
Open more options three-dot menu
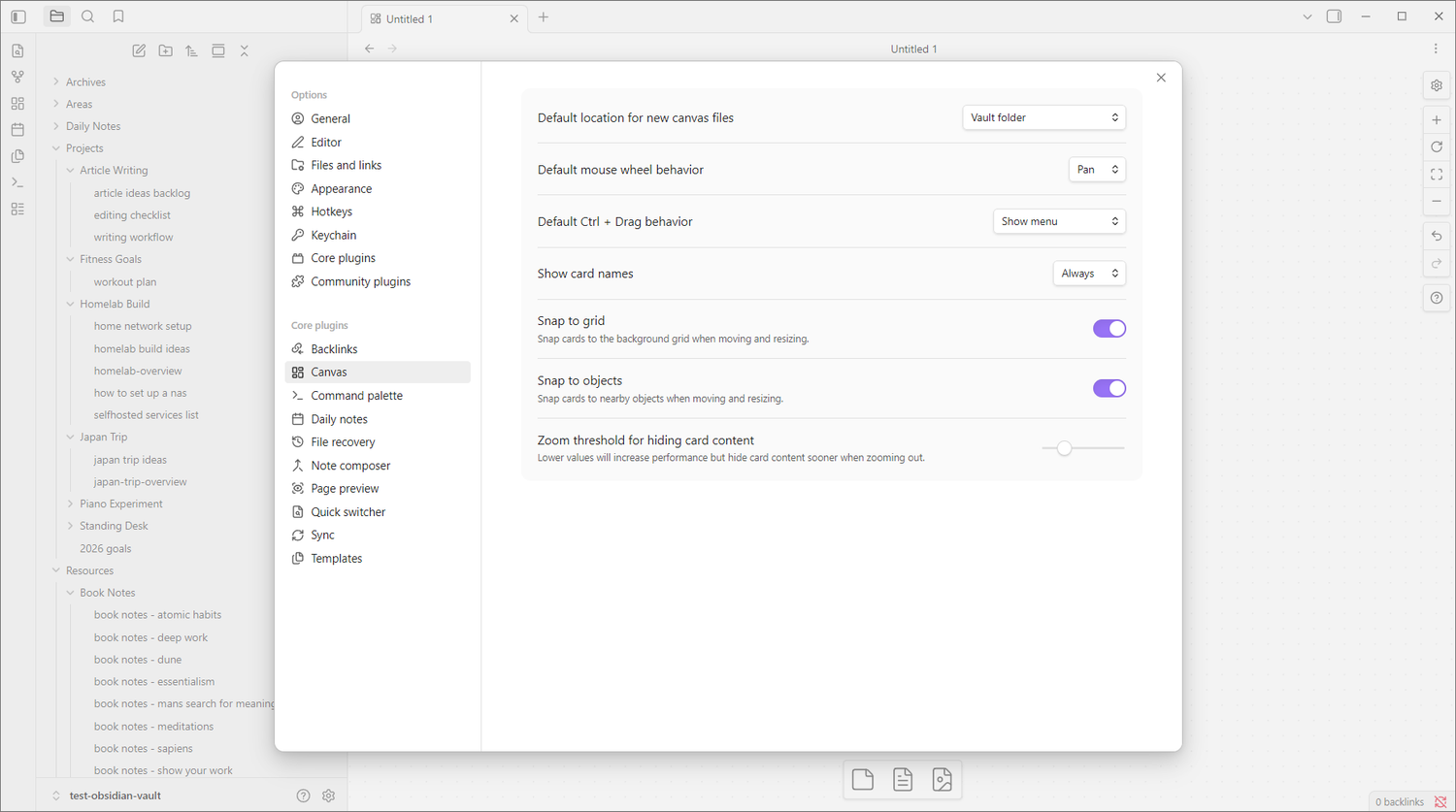point(1436,49)
